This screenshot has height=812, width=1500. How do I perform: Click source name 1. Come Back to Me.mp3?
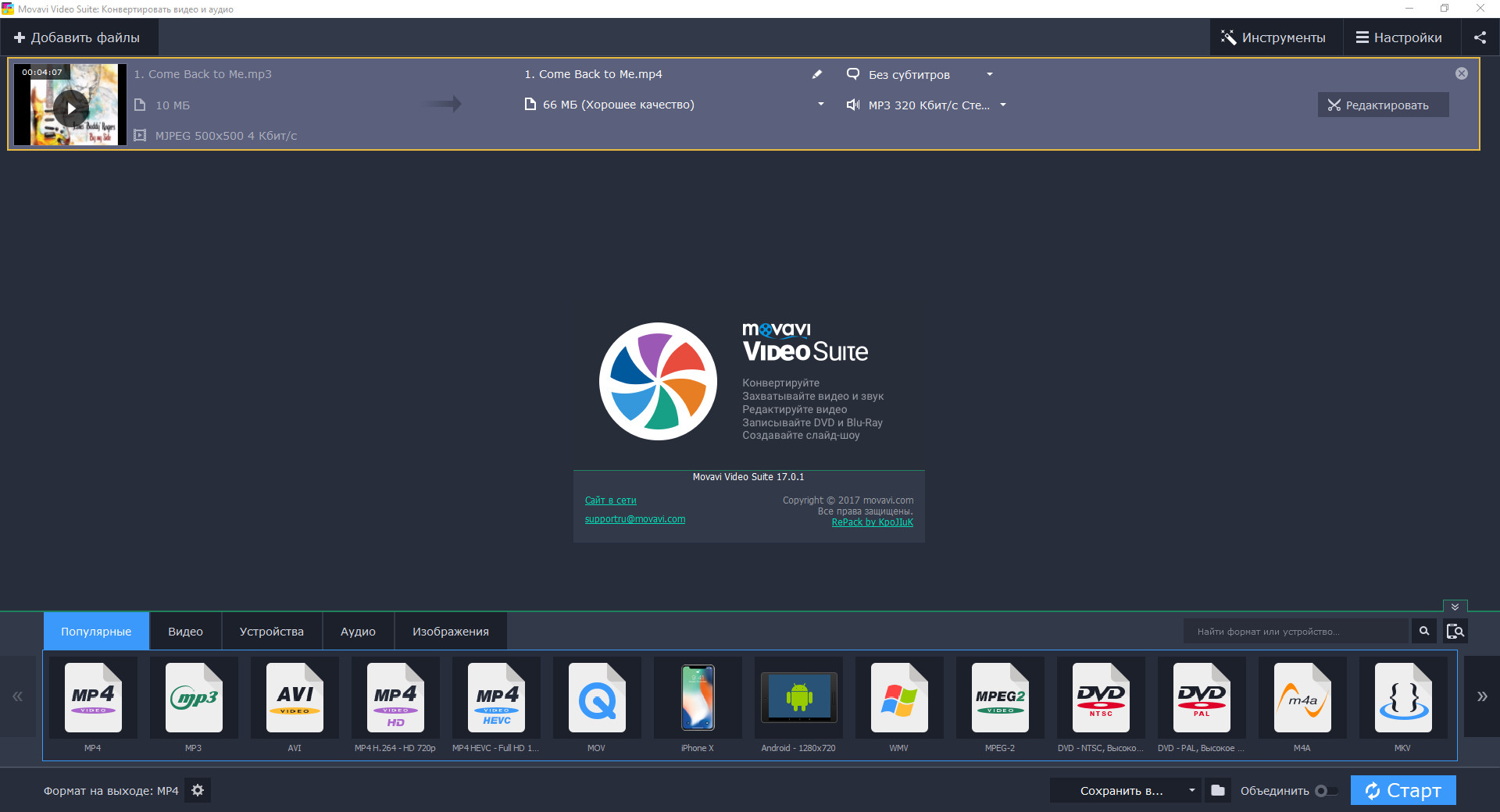pos(202,74)
